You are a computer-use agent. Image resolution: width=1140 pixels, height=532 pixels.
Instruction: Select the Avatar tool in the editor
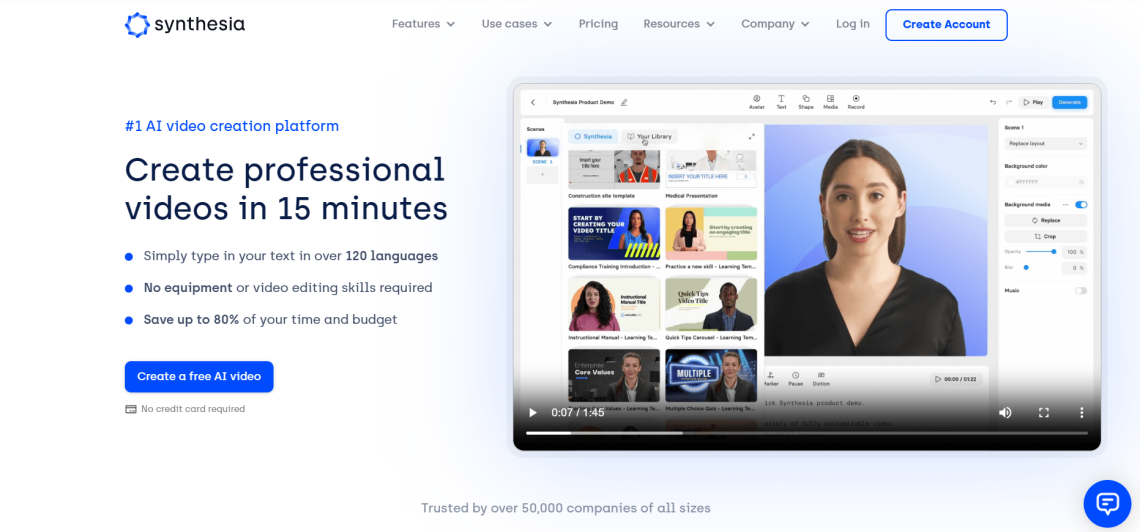756,102
